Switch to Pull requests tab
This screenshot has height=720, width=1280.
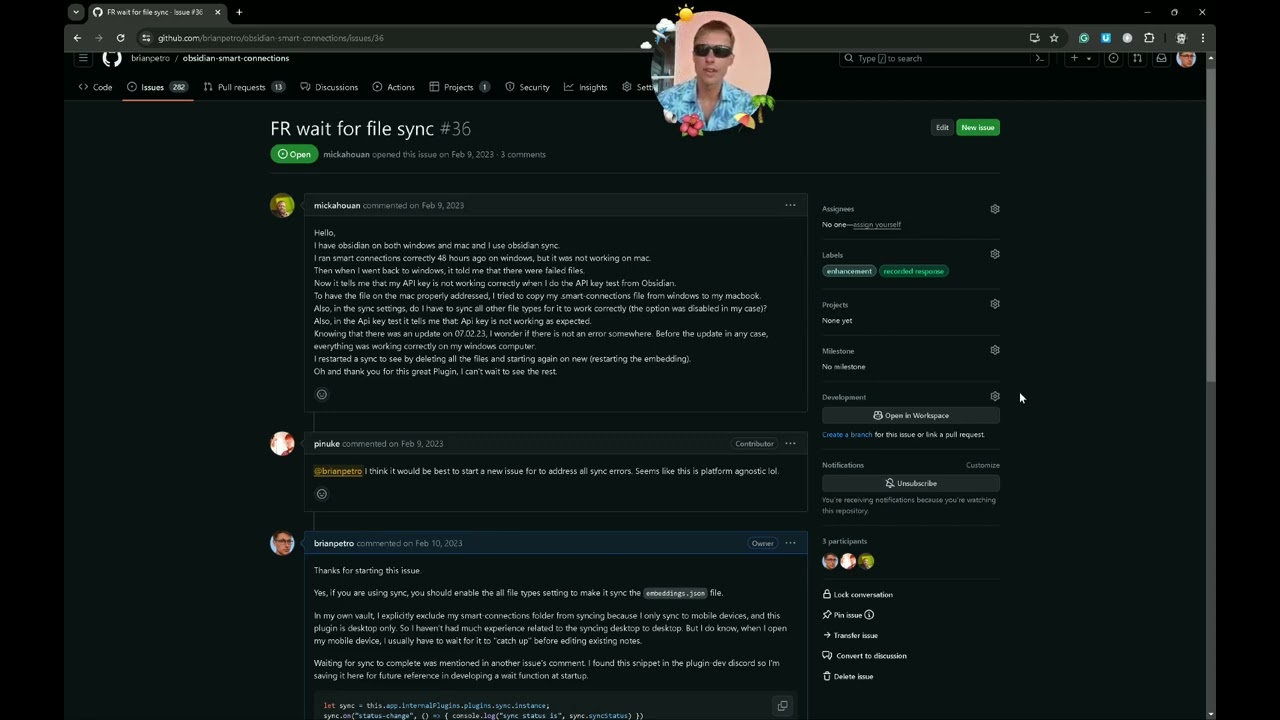pyautogui.click(x=244, y=87)
